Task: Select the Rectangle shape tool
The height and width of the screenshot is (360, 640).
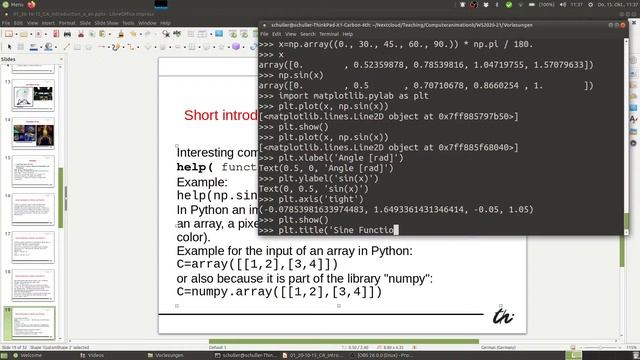Action: coord(77,47)
